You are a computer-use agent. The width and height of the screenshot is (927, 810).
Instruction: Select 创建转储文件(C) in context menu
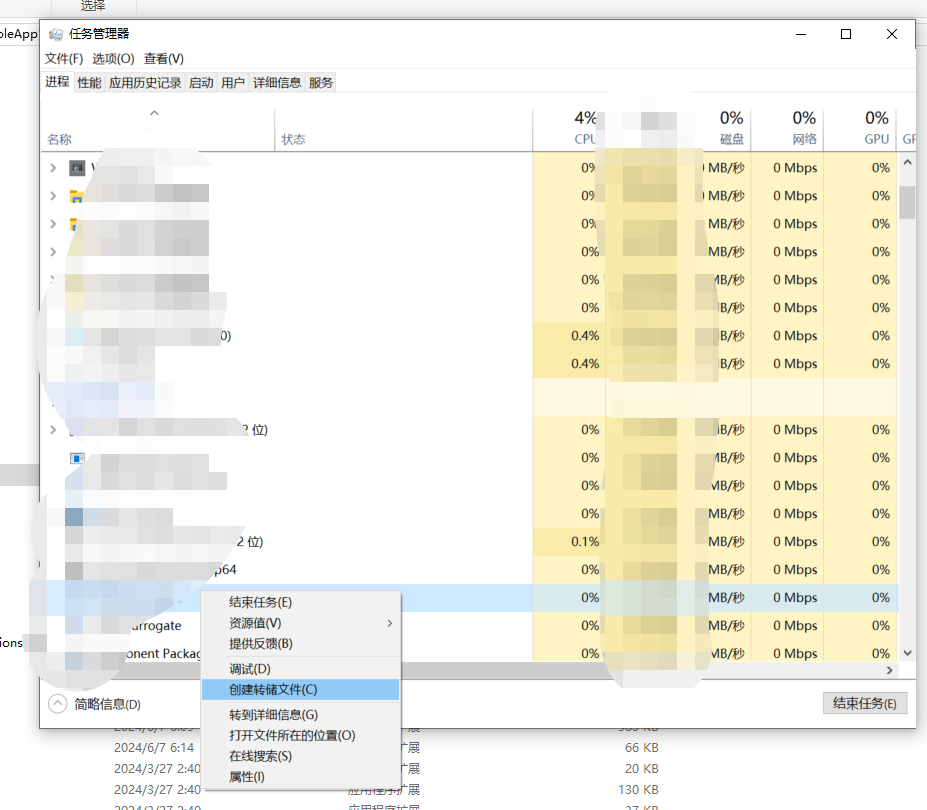(x=300, y=689)
